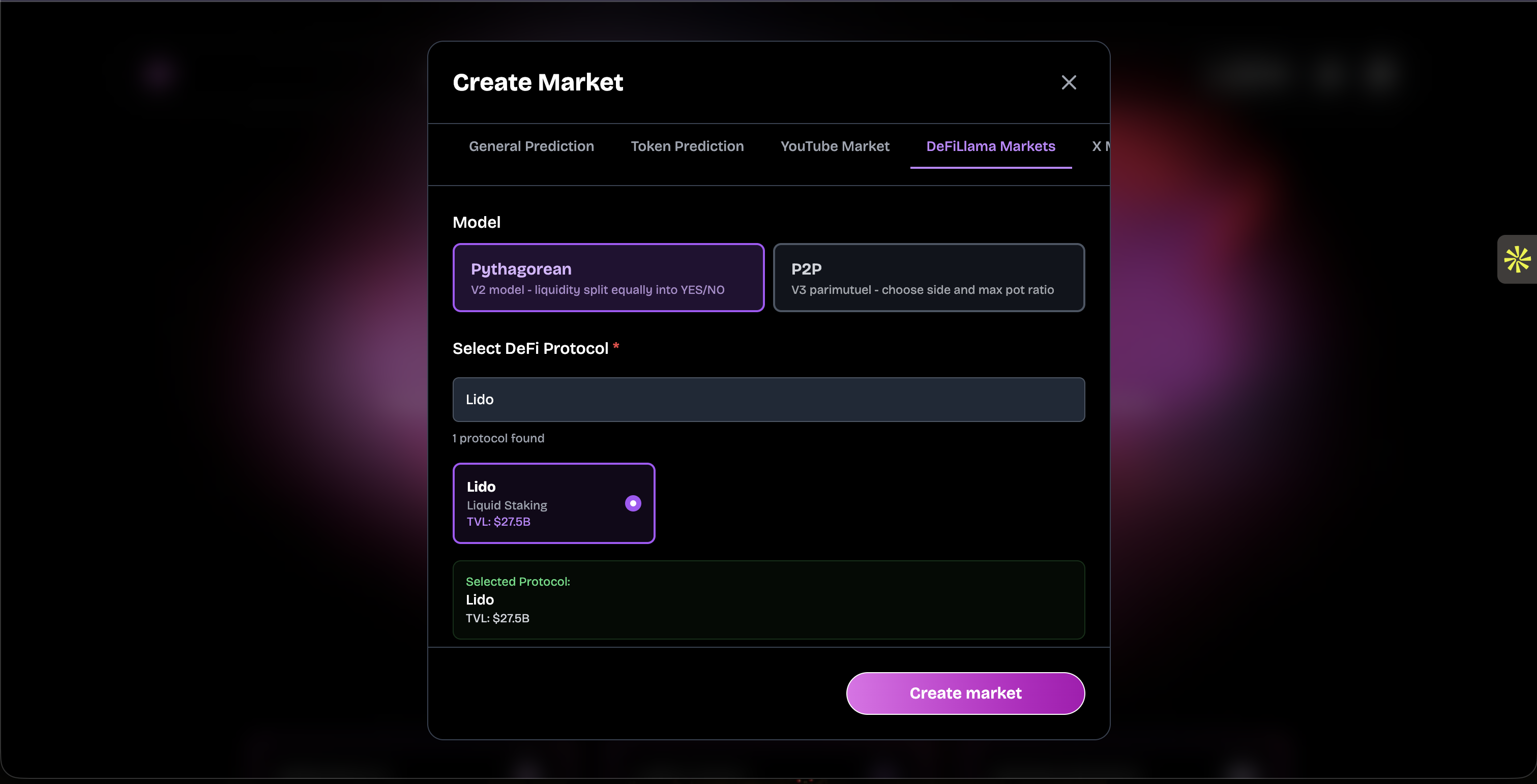The image size is (1537, 784).
Task: Select the DeFiLlama Markets tab
Action: tap(990, 146)
